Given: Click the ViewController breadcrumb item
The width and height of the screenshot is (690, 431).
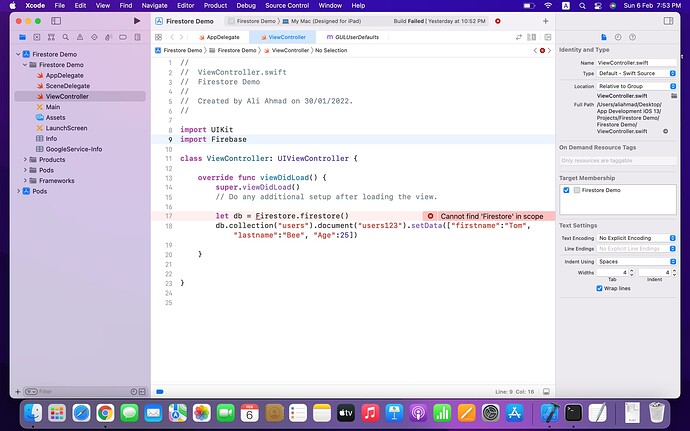Looking at the screenshot, I should 286,51.
